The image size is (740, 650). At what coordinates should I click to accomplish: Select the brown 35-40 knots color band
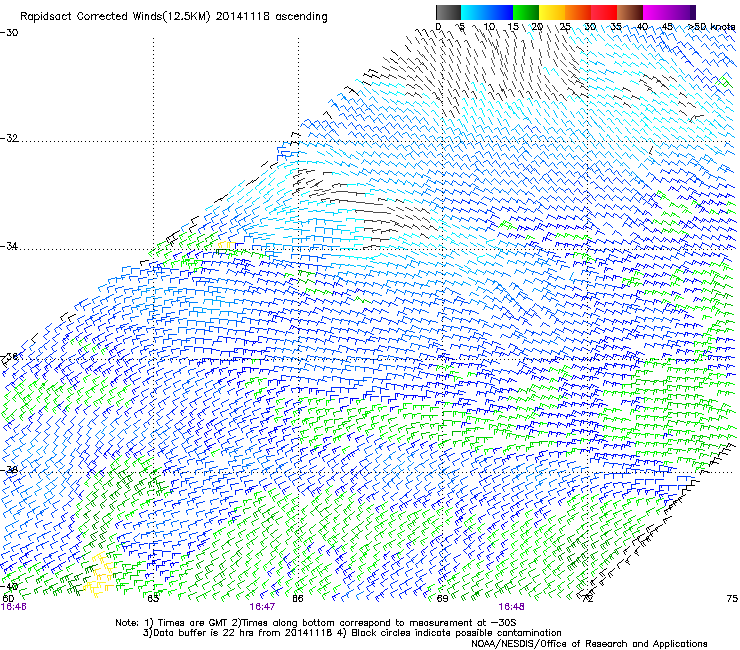[630, 12]
